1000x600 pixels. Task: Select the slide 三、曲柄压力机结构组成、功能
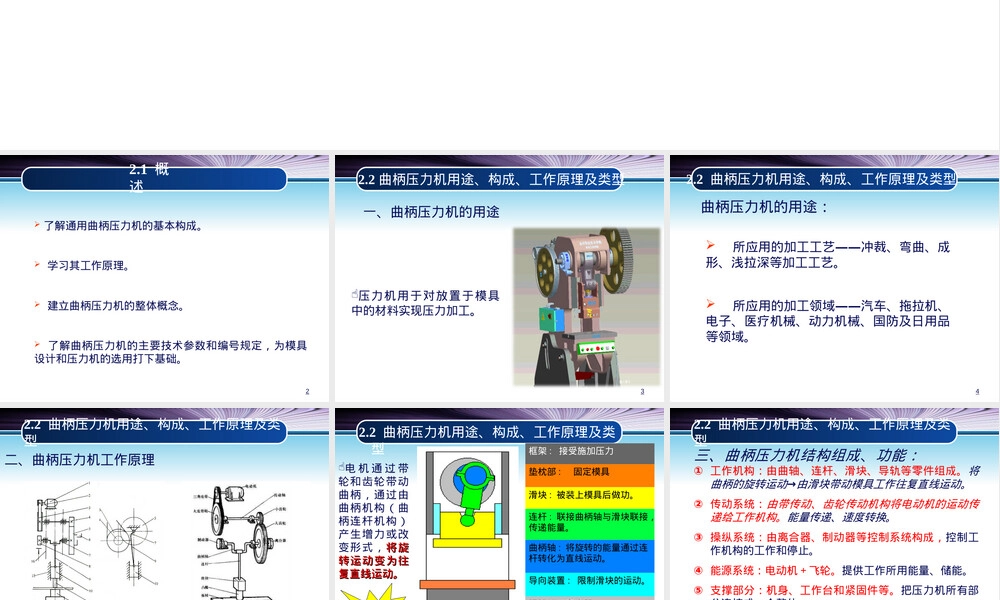click(x=834, y=504)
